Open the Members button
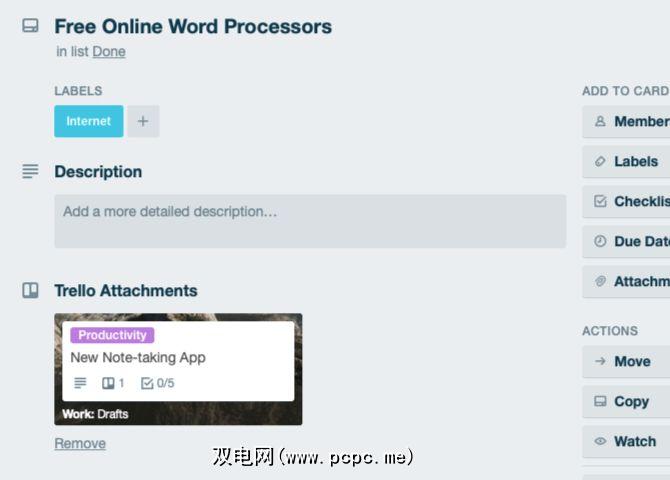The height and width of the screenshot is (480, 670). (626, 122)
